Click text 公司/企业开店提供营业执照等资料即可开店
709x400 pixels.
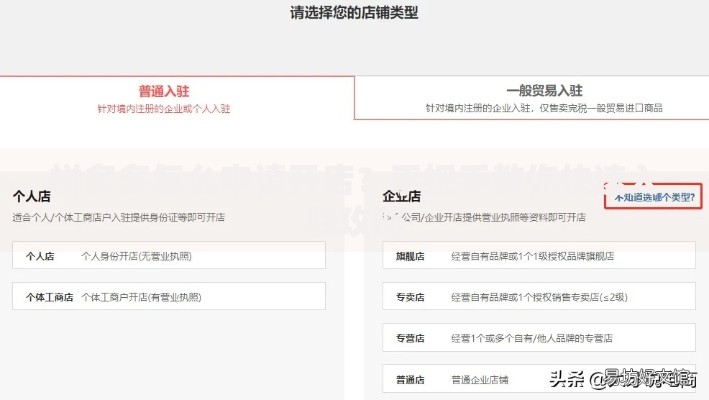494,217
